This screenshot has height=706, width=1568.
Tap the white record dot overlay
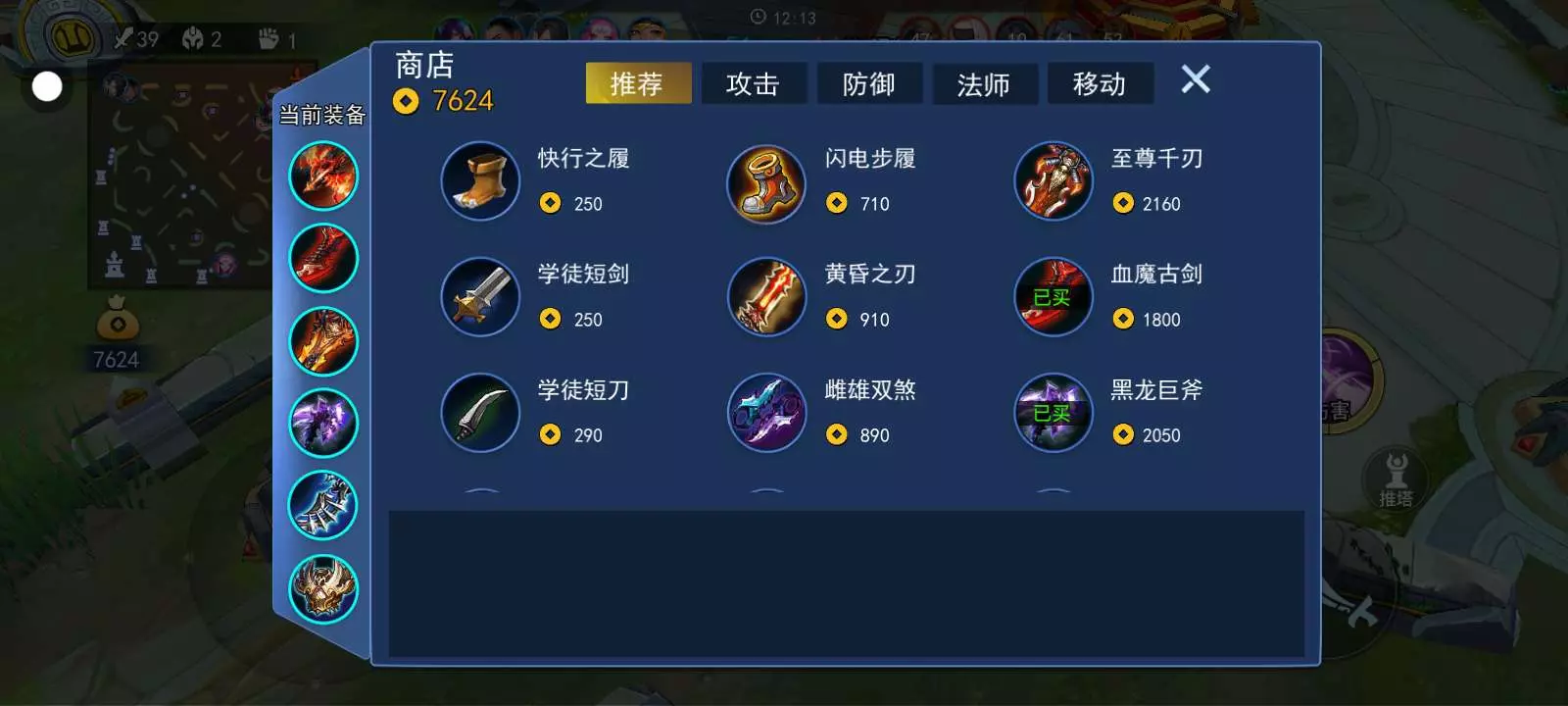47,87
